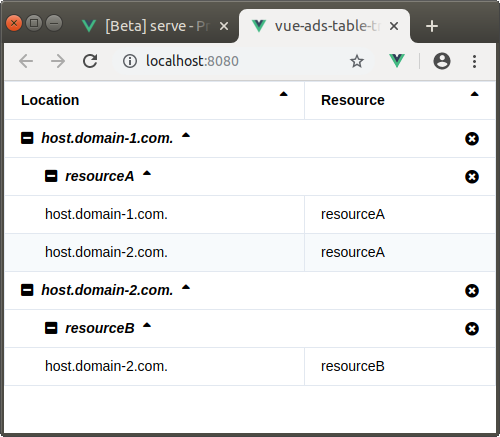Bookmark this page with the star icon
Image resolution: width=500 pixels, height=437 pixels.
pyautogui.click(x=357, y=61)
